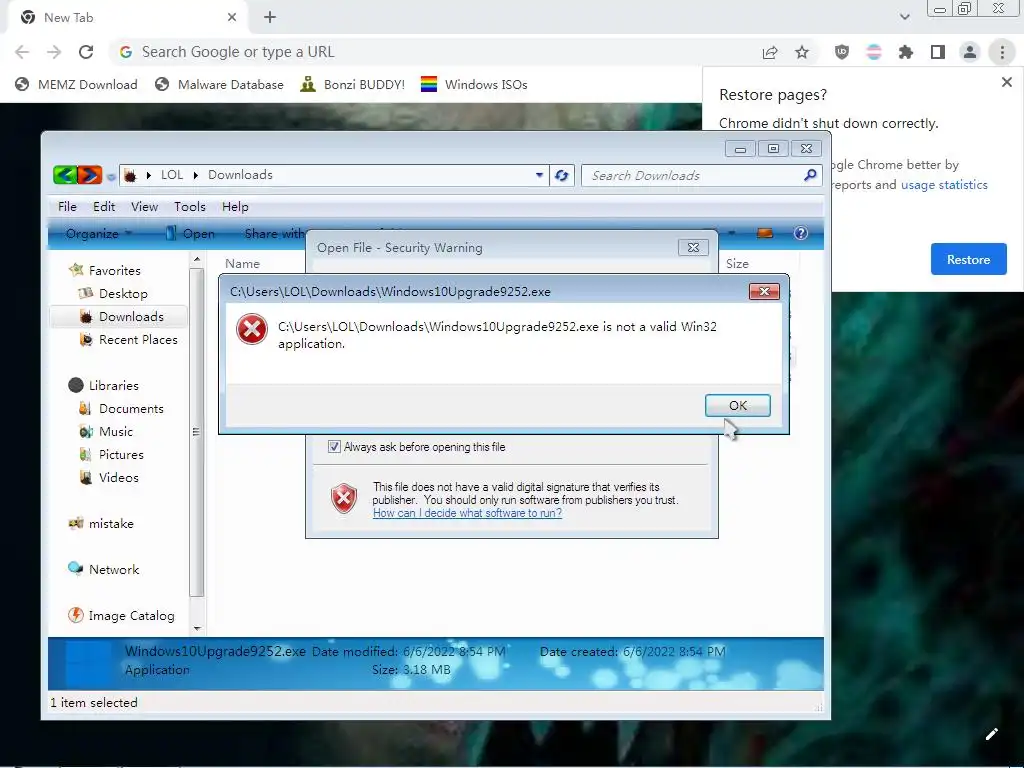This screenshot has height=768, width=1024.
Task: Click OK in the invalid Win32 error dialog
Action: [737, 406]
